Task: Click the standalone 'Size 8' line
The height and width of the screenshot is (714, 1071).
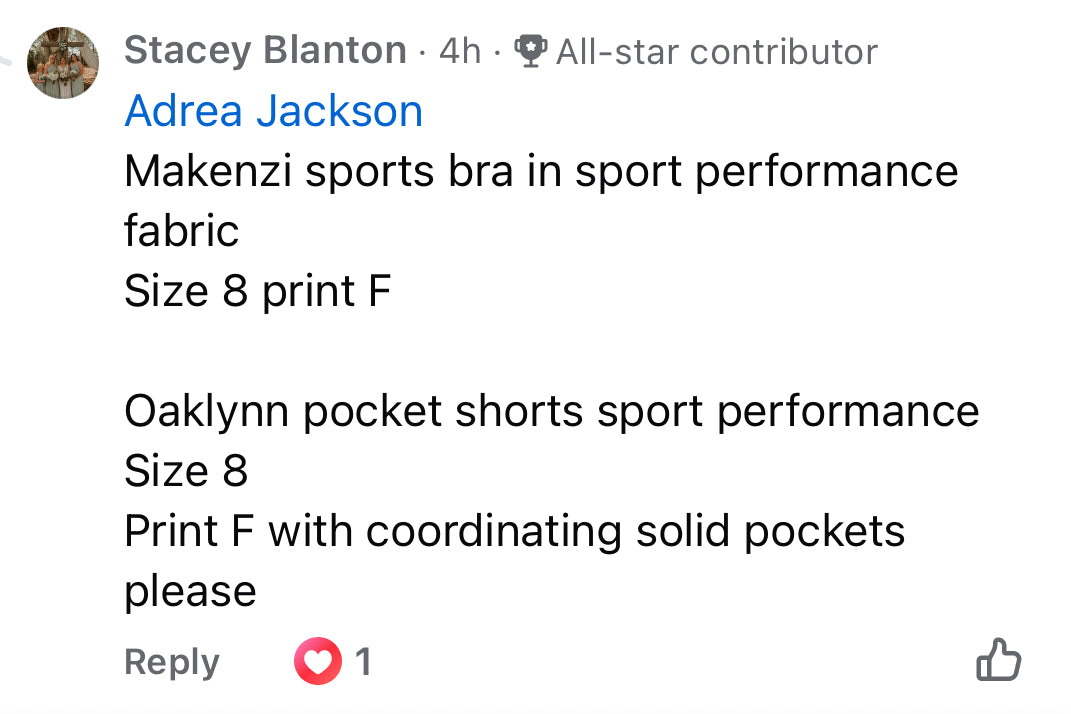Action: pyautogui.click(x=185, y=471)
